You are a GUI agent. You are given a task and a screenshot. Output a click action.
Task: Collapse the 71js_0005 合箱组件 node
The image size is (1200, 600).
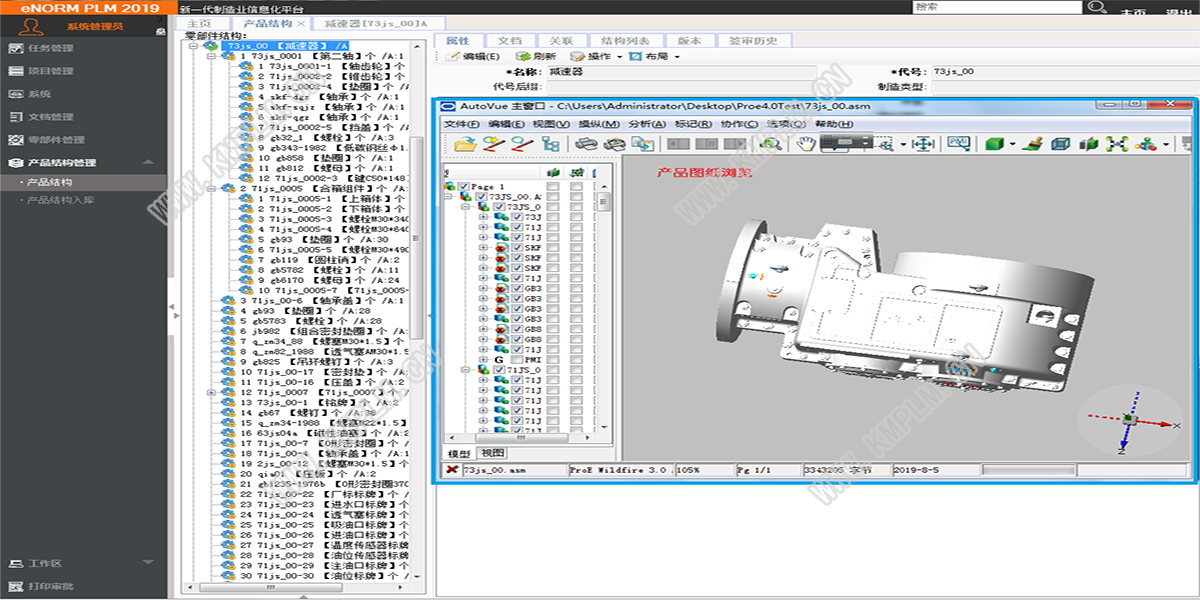211,188
